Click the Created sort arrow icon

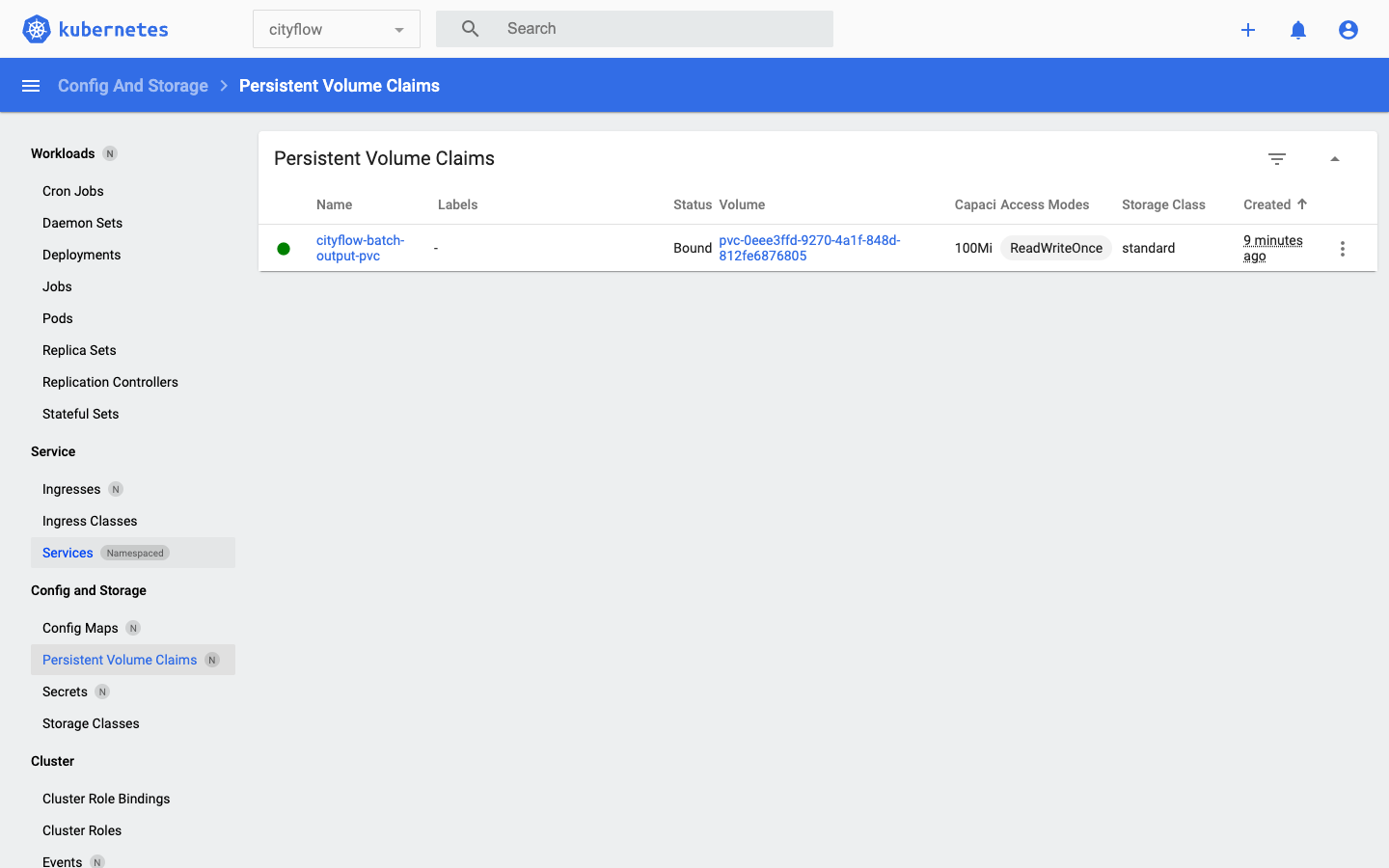pyautogui.click(x=1302, y=203)
